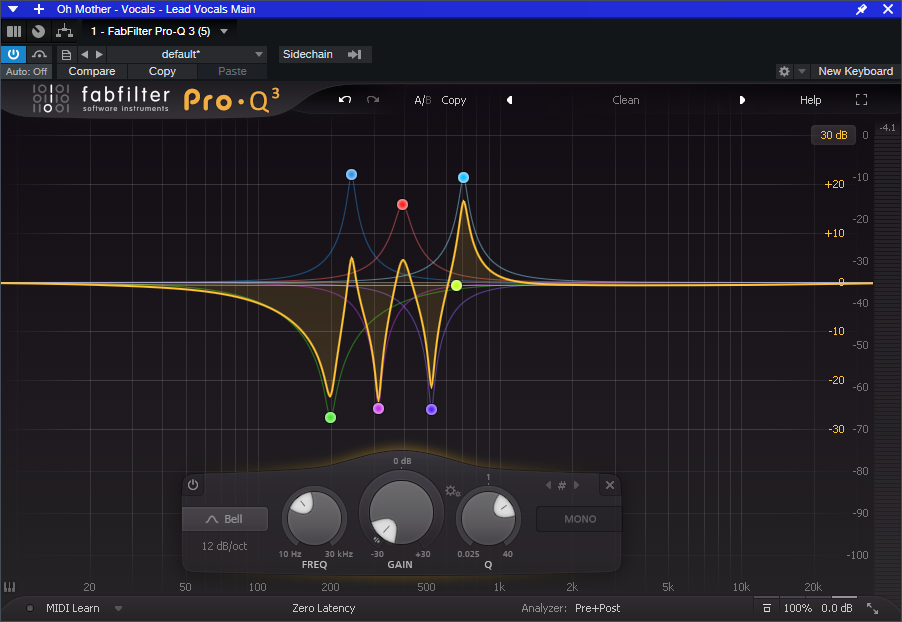
Task: Select the green EQ band node
Action: [x=330, y=417]
